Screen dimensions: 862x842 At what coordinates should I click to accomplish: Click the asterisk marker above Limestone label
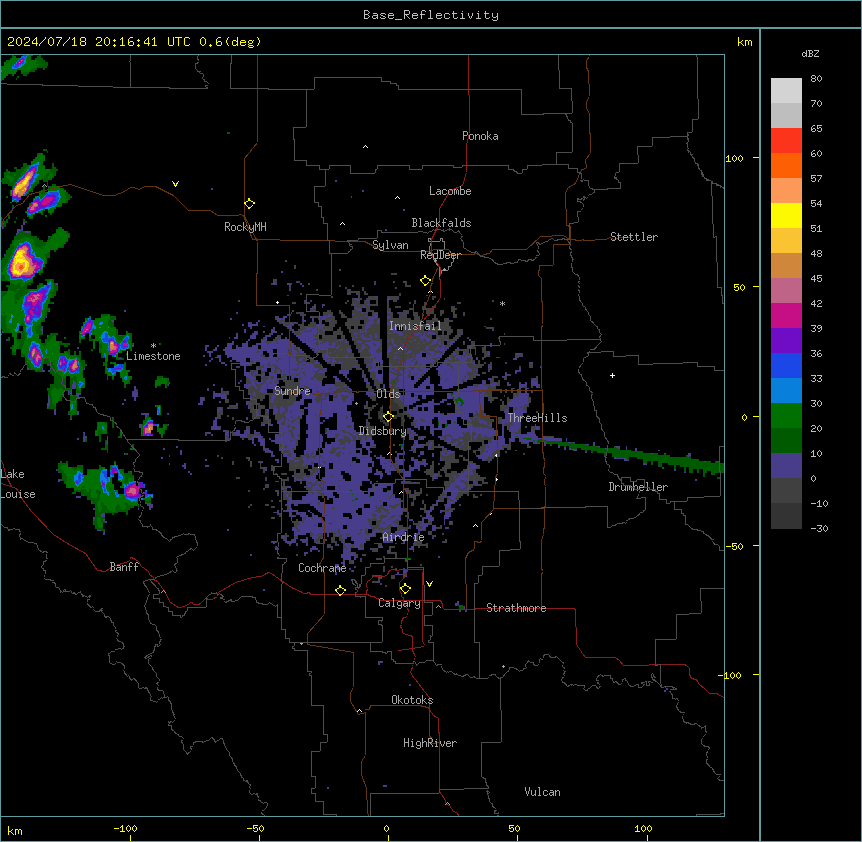(x=153, y=346)
